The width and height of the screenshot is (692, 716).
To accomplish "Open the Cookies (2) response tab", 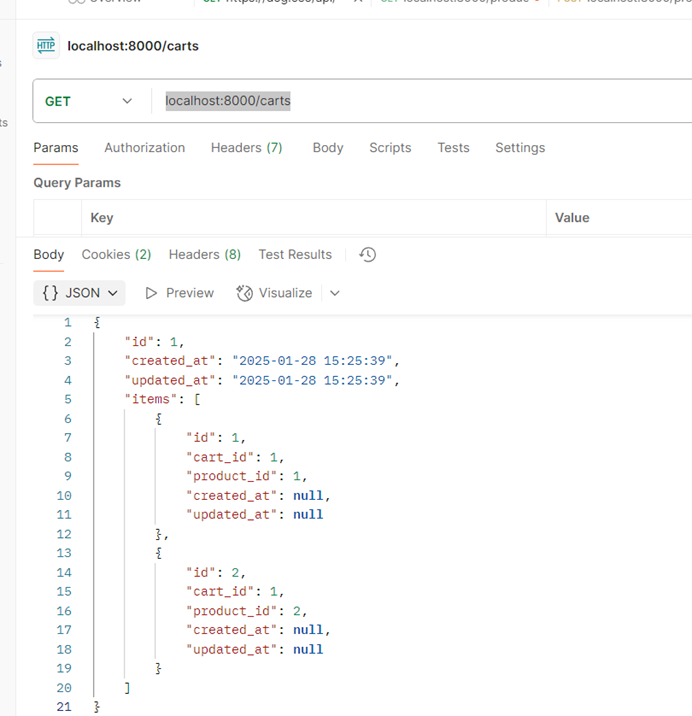I will click(x=116, y=254).
